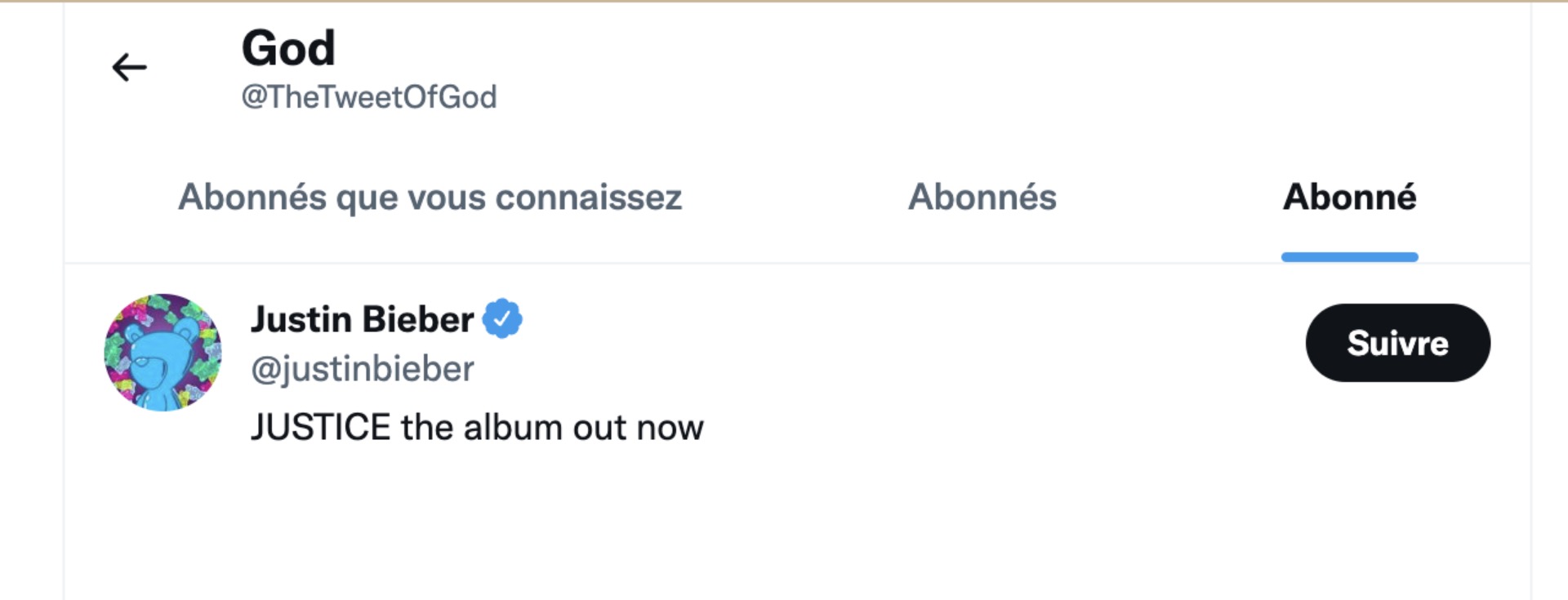The width and height of the screenshot is (1568, 600).
Task: Select the colorful blue bear avatar
Action: [163, 353]
